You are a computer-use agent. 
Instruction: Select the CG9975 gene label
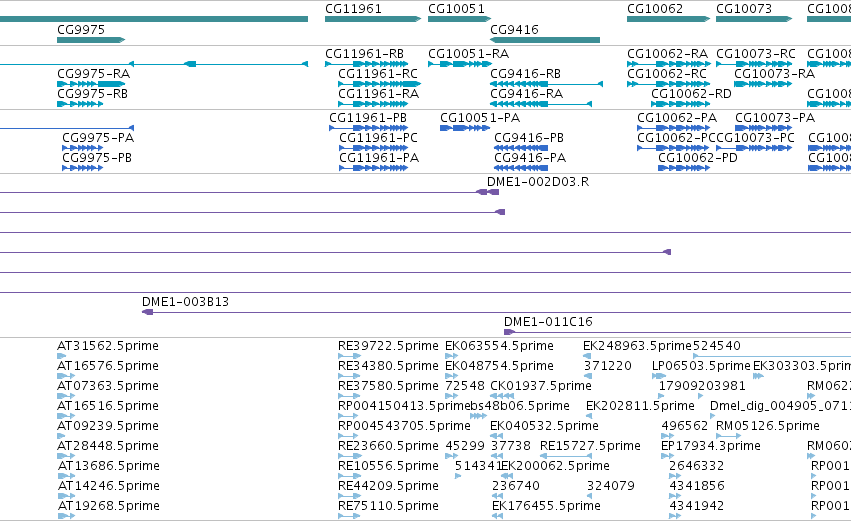[81, 29]
